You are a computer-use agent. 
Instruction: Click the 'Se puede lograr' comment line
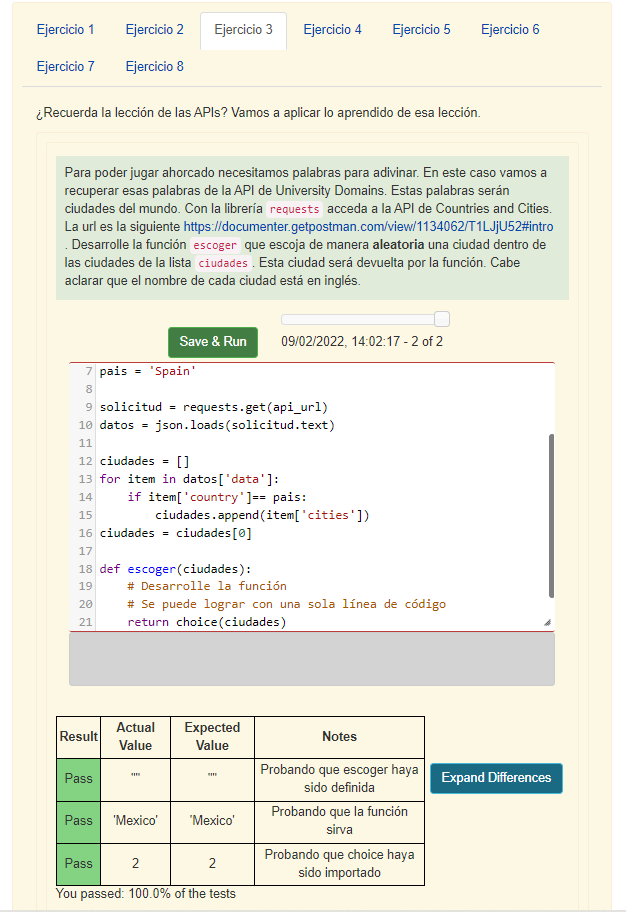click(286, 604)
